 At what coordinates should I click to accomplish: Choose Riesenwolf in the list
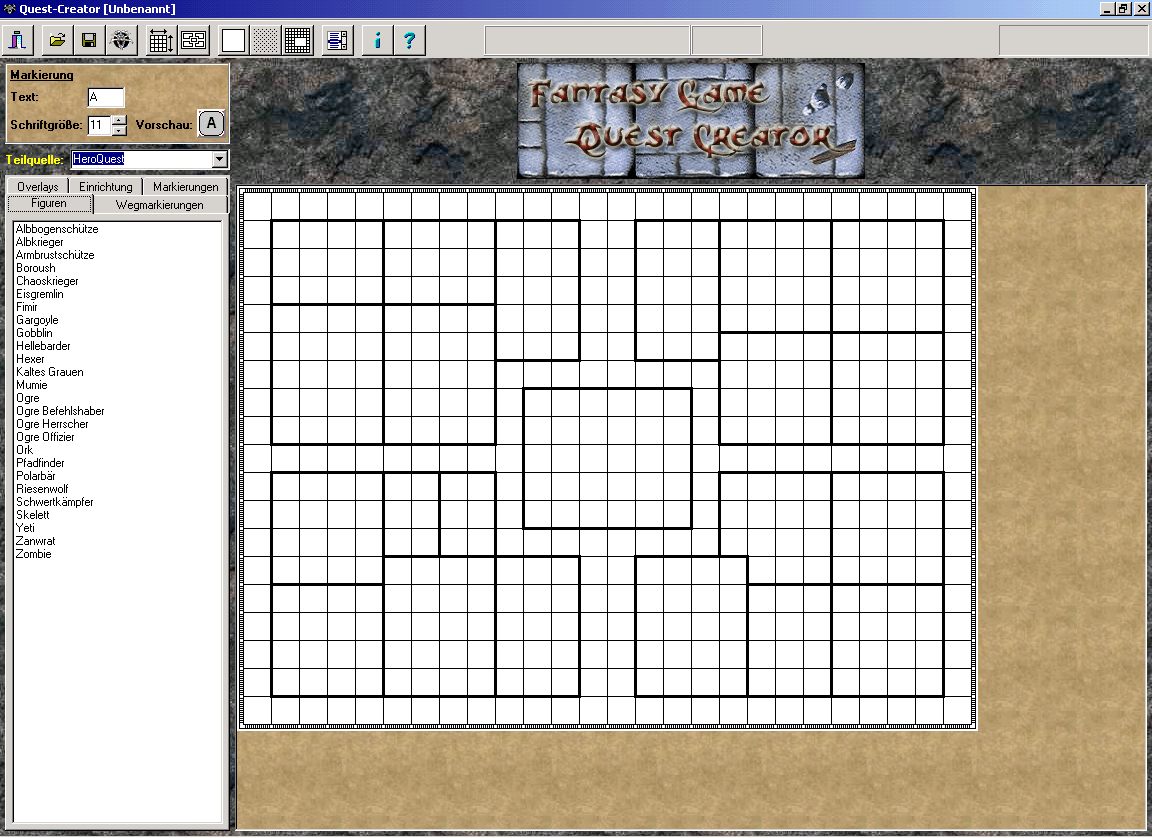coord(43,489)
